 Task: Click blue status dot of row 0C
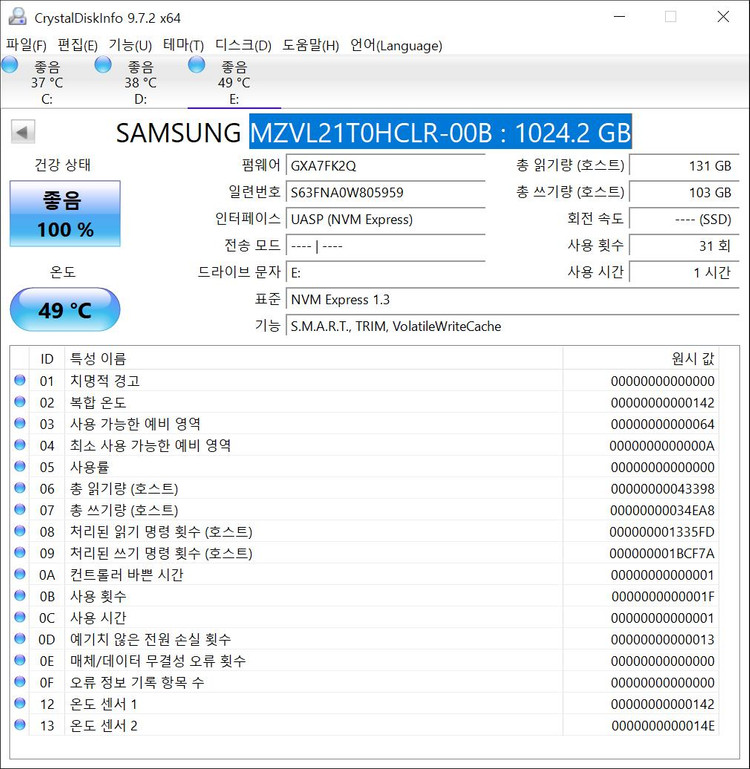[20, 617]
